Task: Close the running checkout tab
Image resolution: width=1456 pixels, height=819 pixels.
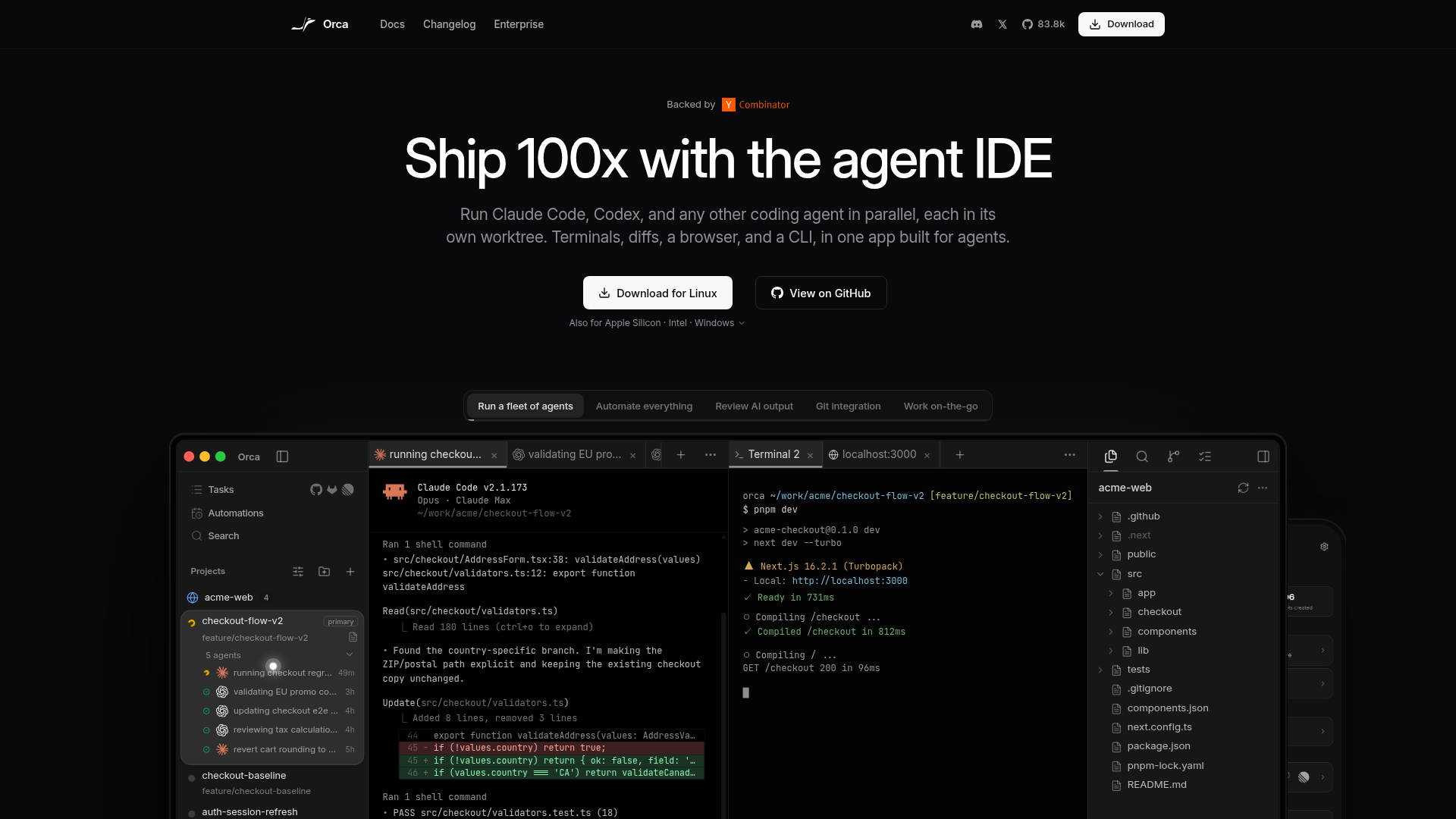Action: (494, 456)
